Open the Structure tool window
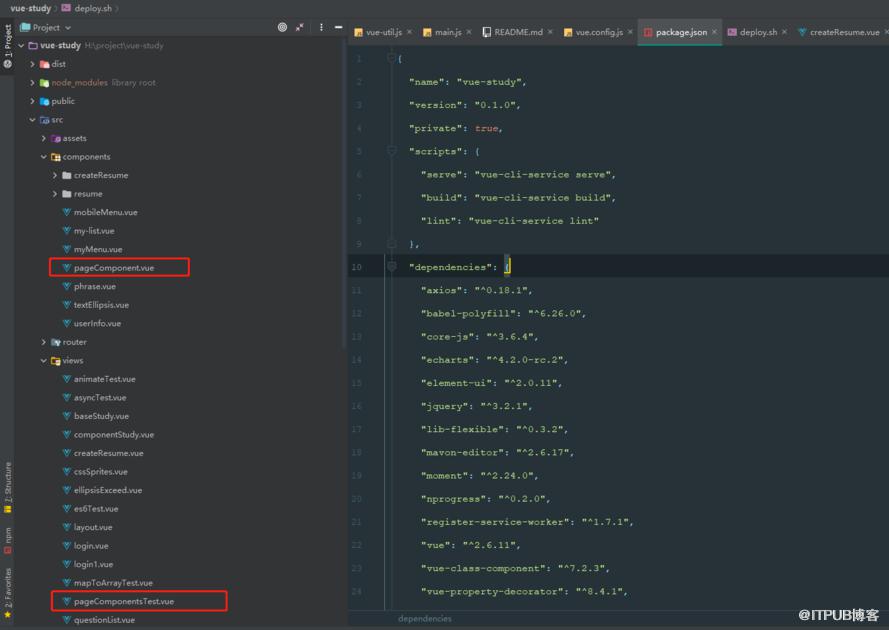889x630 pixels. click(x=7, y=488)
